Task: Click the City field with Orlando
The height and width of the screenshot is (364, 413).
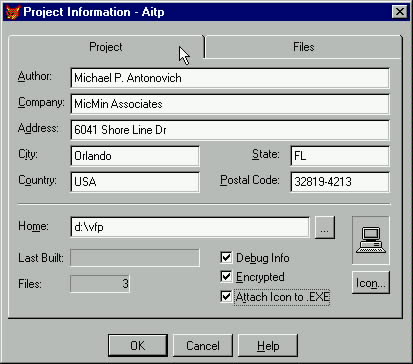Action: pos(135,156)
